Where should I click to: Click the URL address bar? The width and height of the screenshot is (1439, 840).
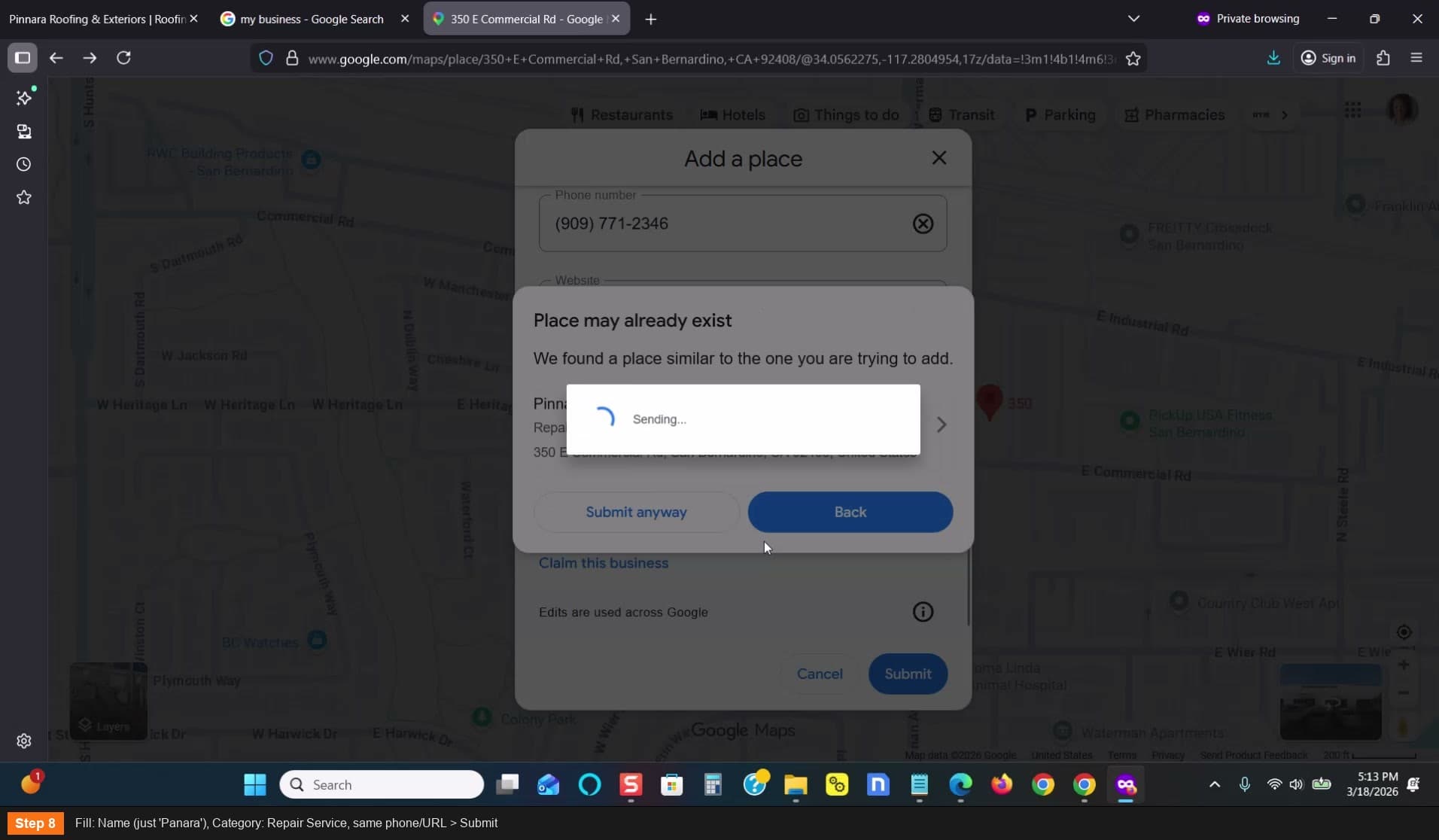(711, 59)
